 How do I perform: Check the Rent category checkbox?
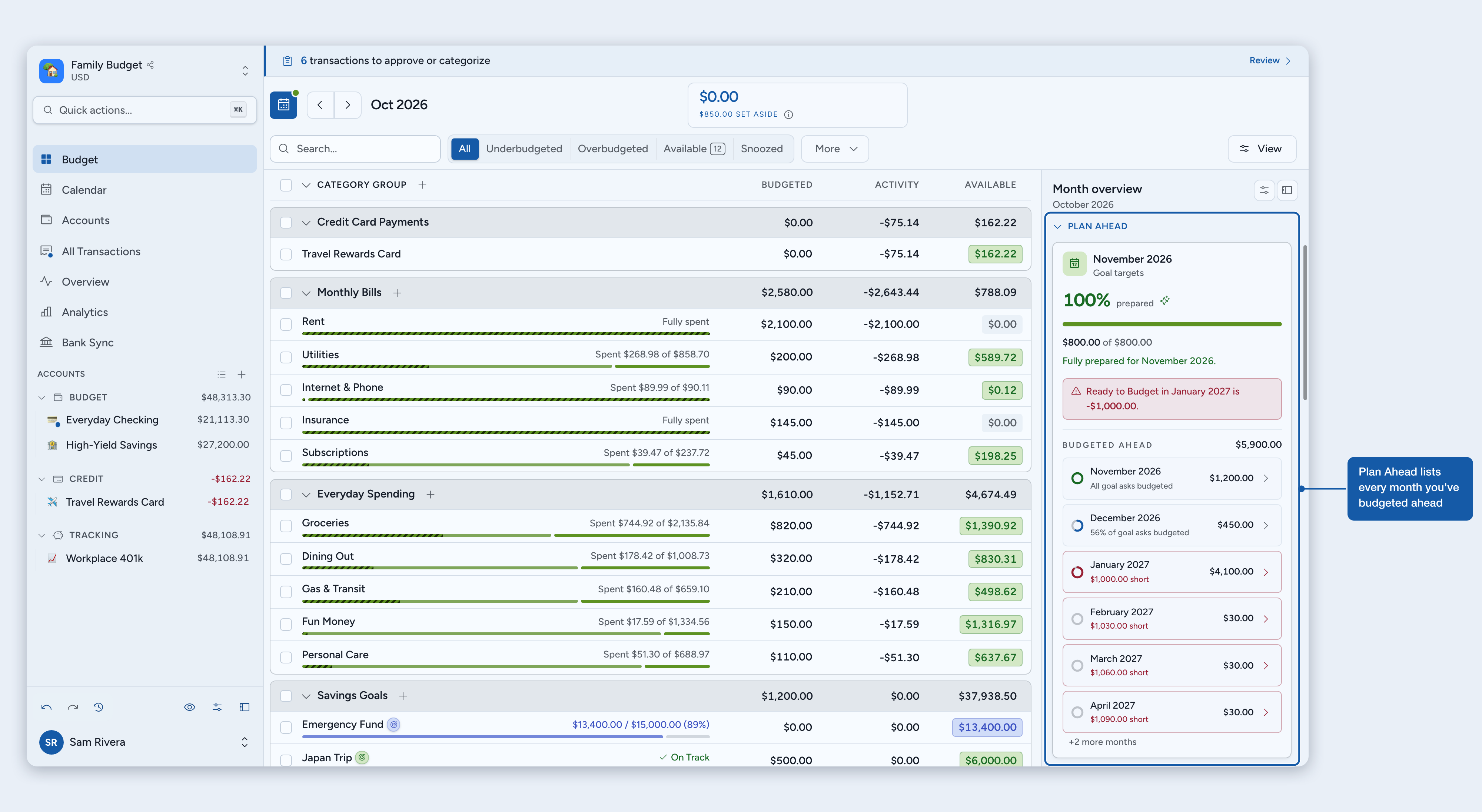[286, 325]
